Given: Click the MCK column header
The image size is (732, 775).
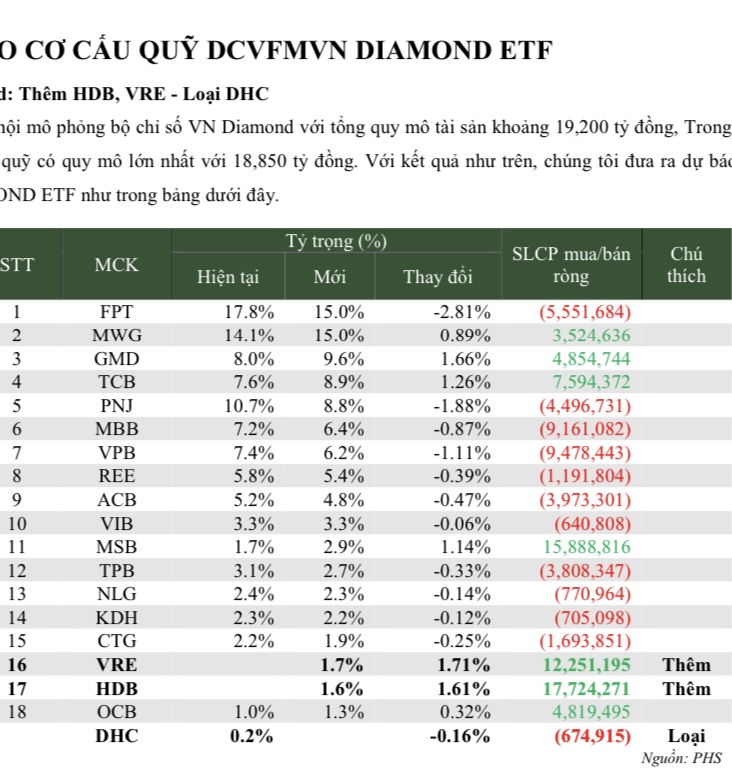Looking at the screenshot, I should point(117,264).
